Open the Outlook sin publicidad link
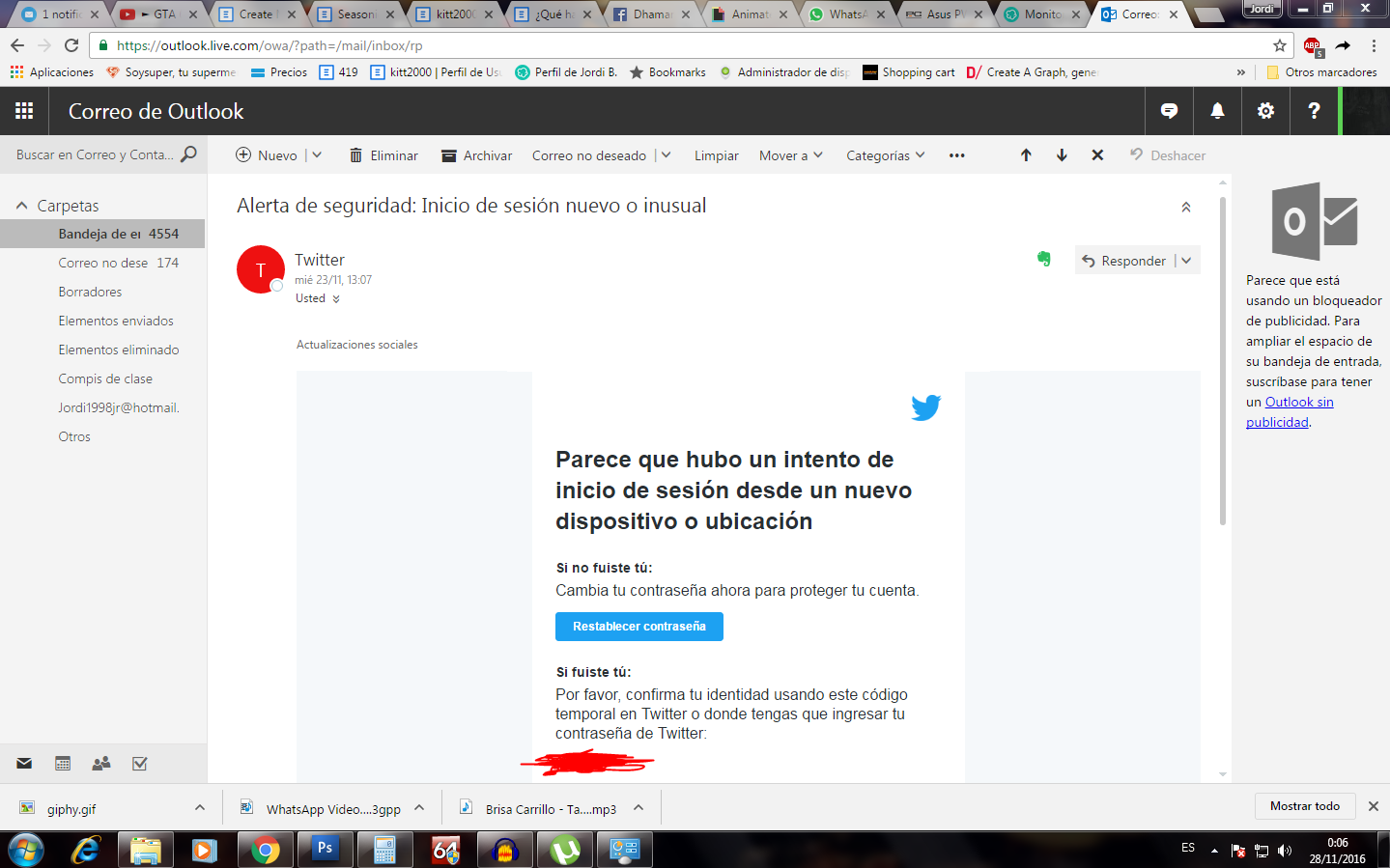 (x=1290, y=412)
